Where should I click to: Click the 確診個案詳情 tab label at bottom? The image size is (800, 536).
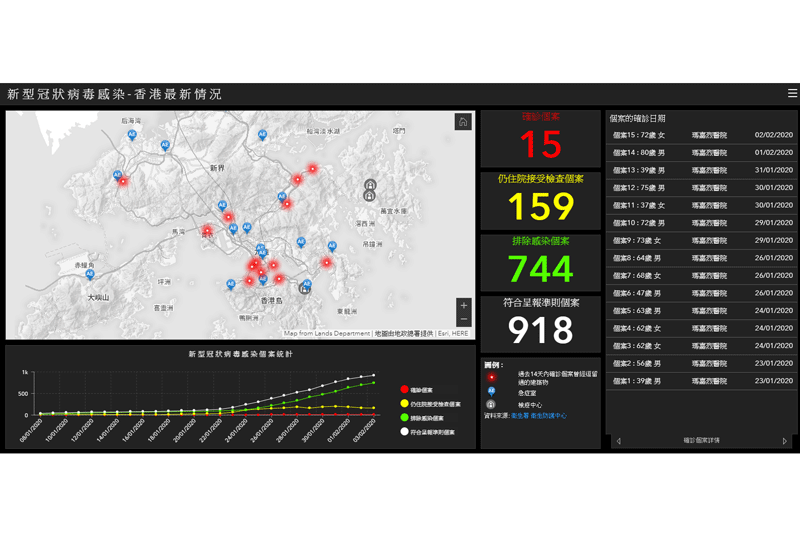702,441
